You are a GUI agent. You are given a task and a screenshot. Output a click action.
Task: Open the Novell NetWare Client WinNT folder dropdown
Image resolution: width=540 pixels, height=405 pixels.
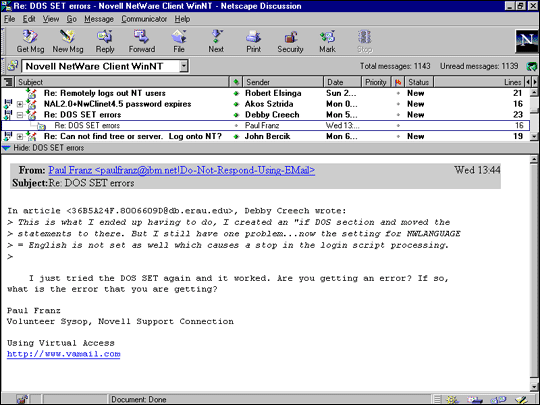pyautogui.click(x=184, y=66)
